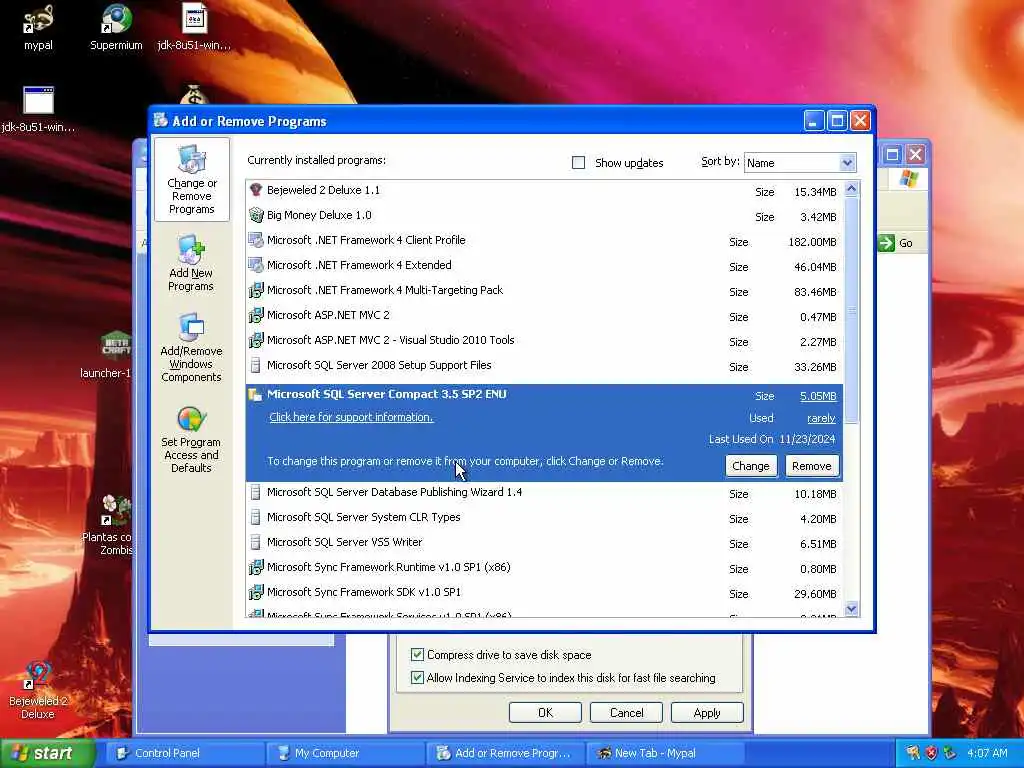The height and width of the screenshot is (768, 1024).
Task: Click SQL Server 2008 Setup Support Files icon
Action: (x=256, y=365)
